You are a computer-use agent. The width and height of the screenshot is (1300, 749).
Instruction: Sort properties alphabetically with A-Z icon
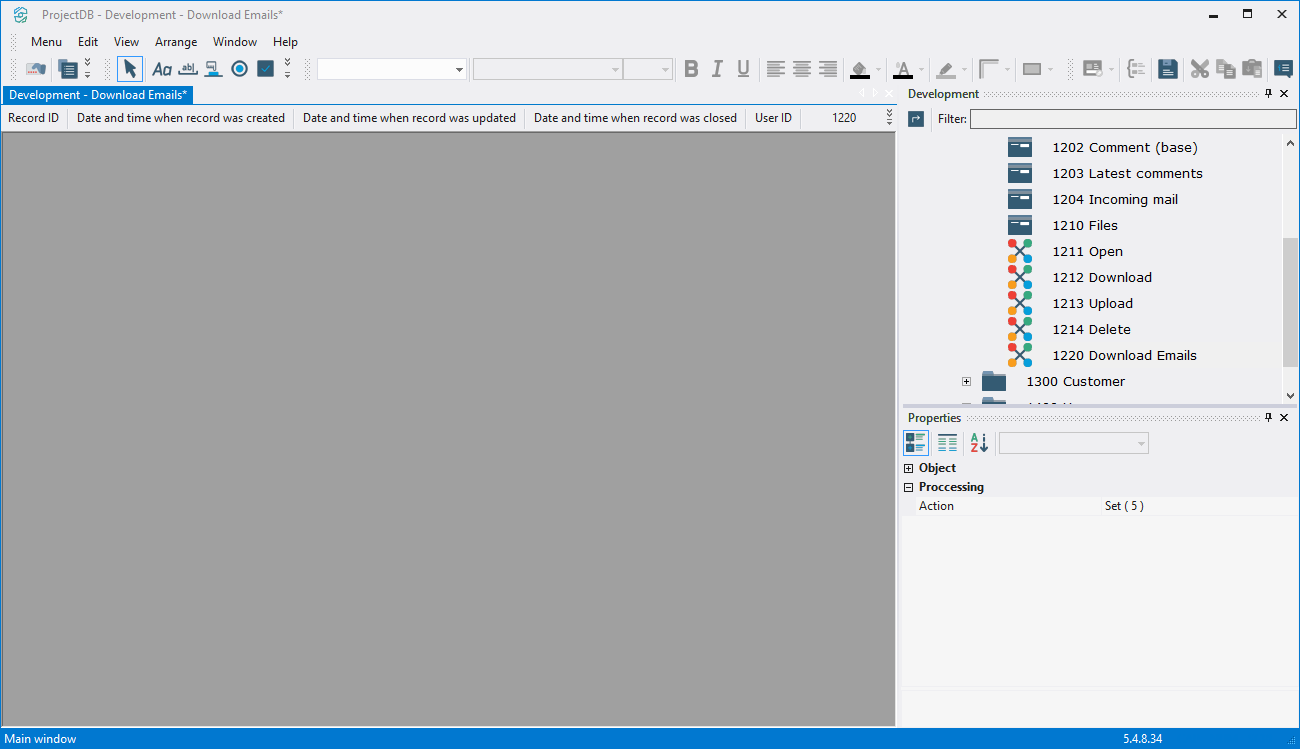(979, 443)
